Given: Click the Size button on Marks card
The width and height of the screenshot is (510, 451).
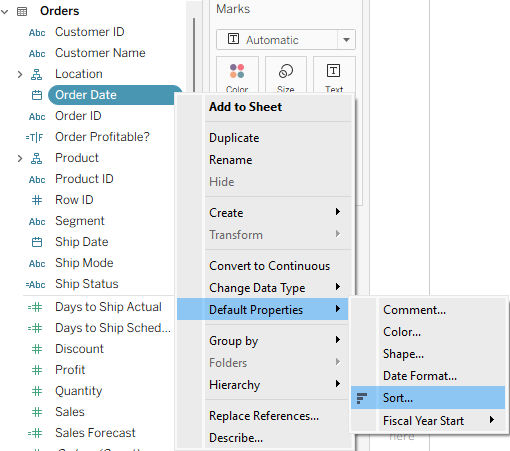Looking at the screenshot, I should [x=286, y=75].
